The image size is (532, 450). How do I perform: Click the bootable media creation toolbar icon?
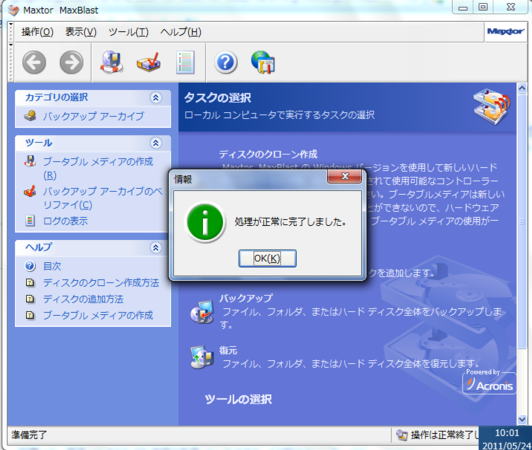tap(112, 62)
